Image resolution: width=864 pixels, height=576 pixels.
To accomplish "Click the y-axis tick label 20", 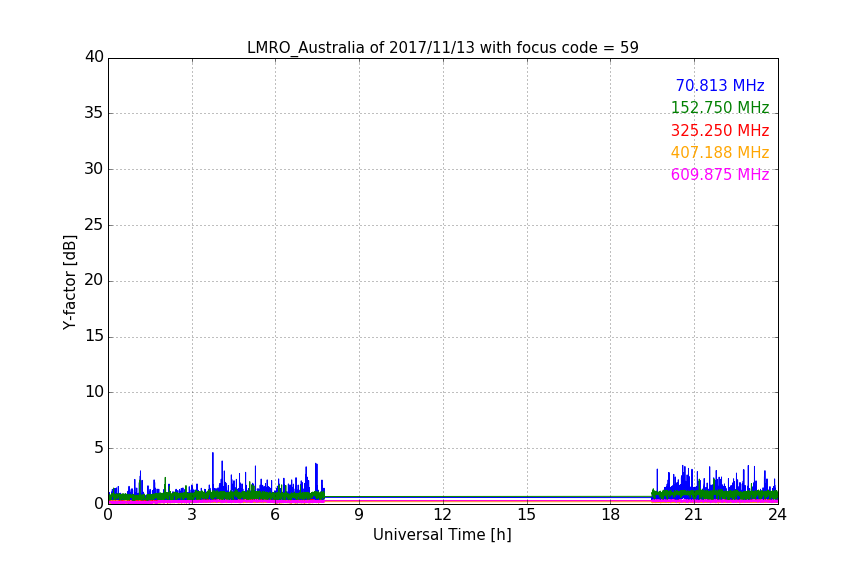I will (x=94, y=280).
